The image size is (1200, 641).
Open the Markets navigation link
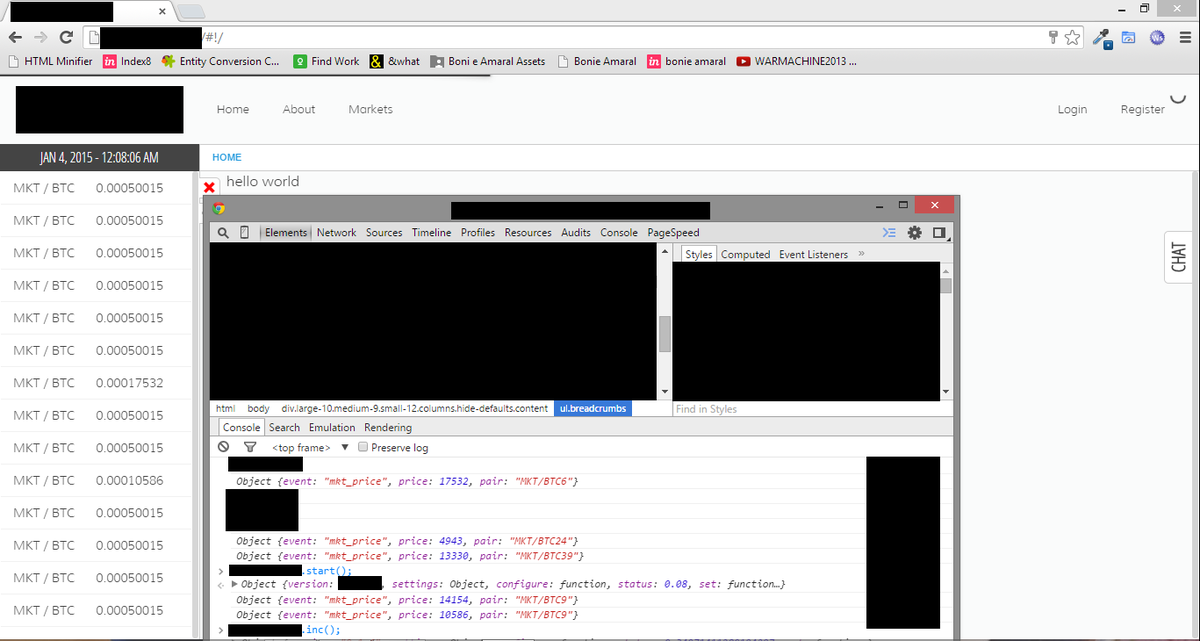point(371,109)
